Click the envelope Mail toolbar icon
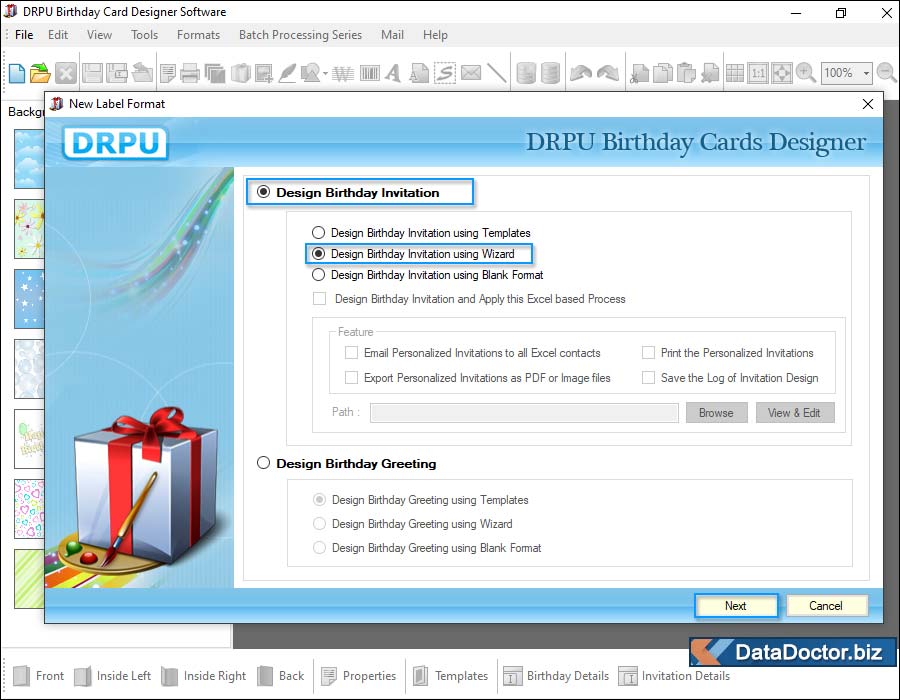The width and height of the screenshot is (900, 700). pyautogui.click(x=471, y=73)
